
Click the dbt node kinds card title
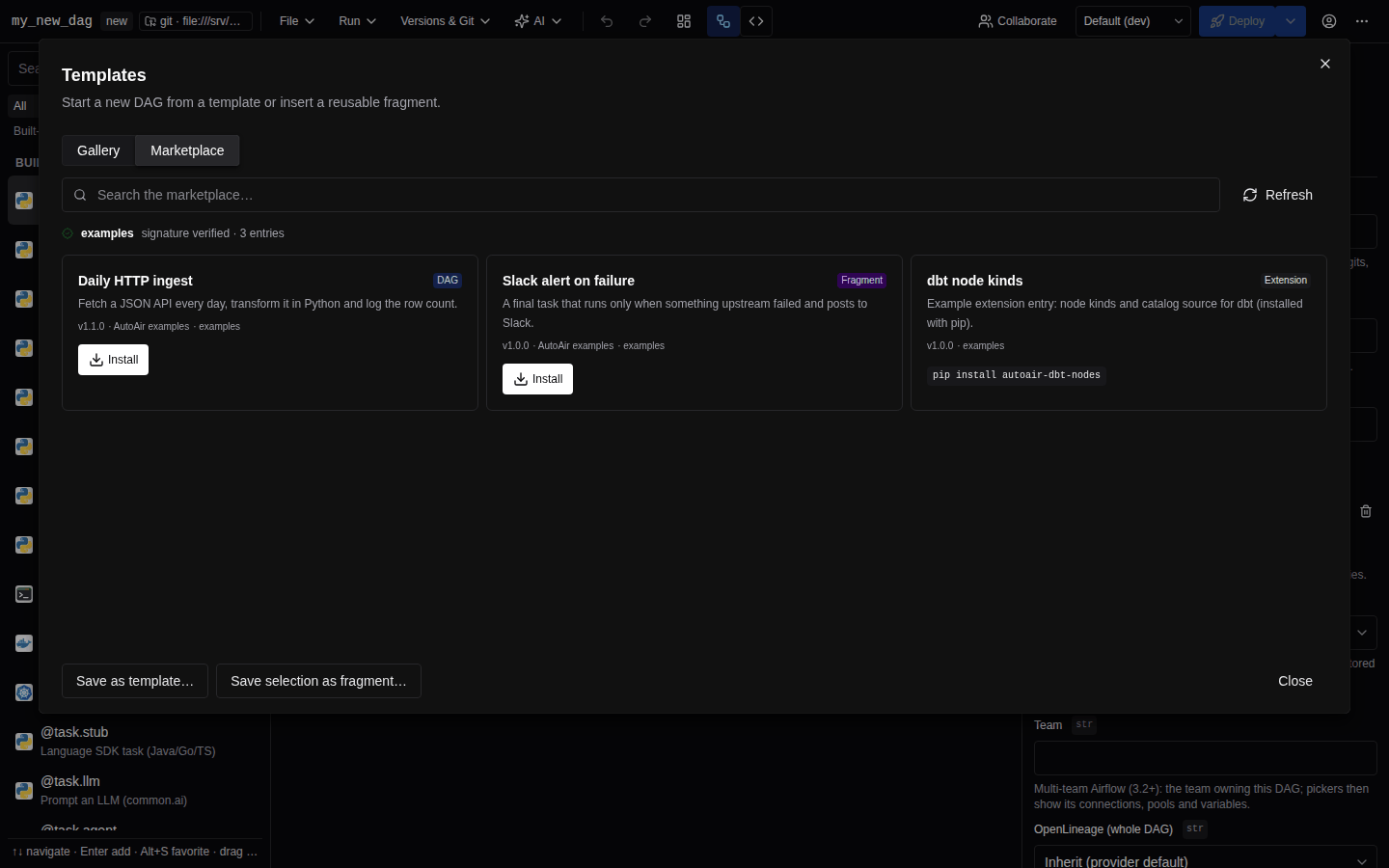coord(974,281)
